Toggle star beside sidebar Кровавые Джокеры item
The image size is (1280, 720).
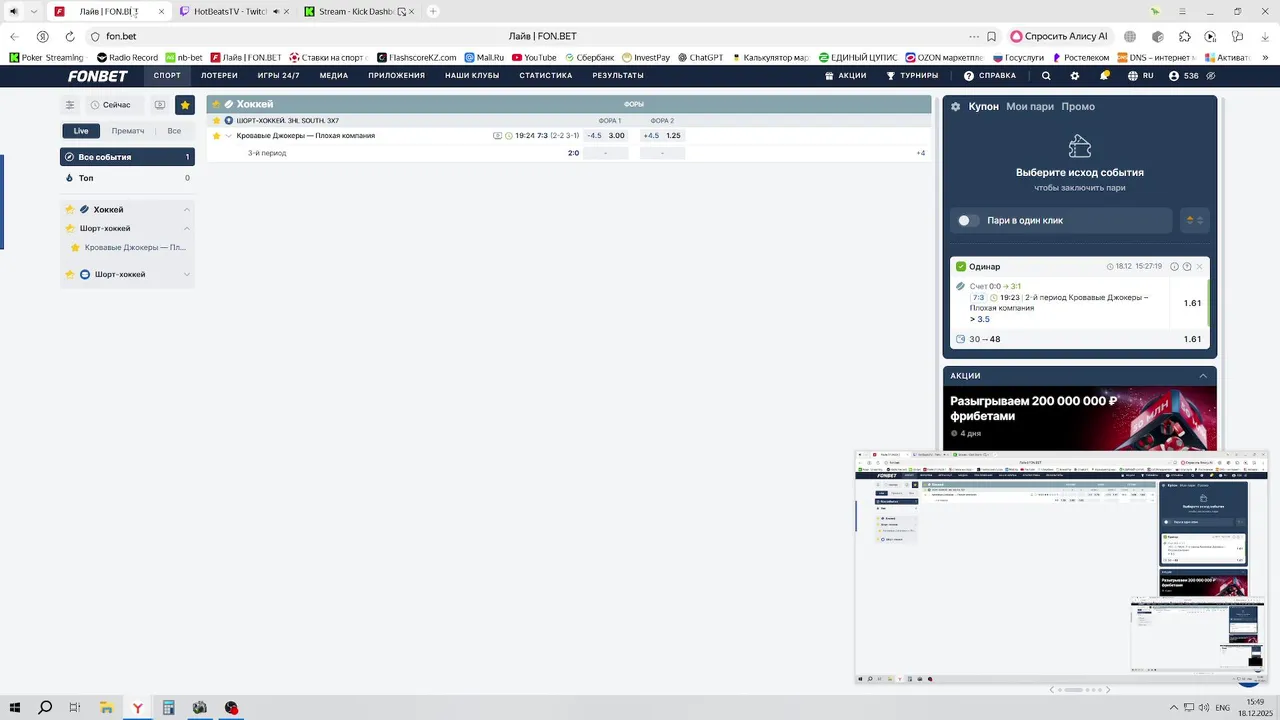75,247
